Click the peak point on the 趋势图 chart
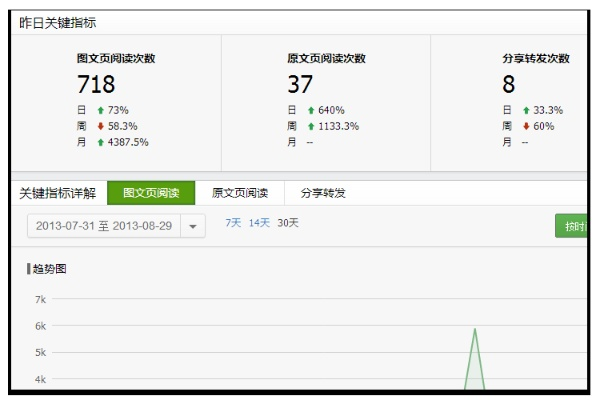Screen dimensions: 600x400 [475, 328]
